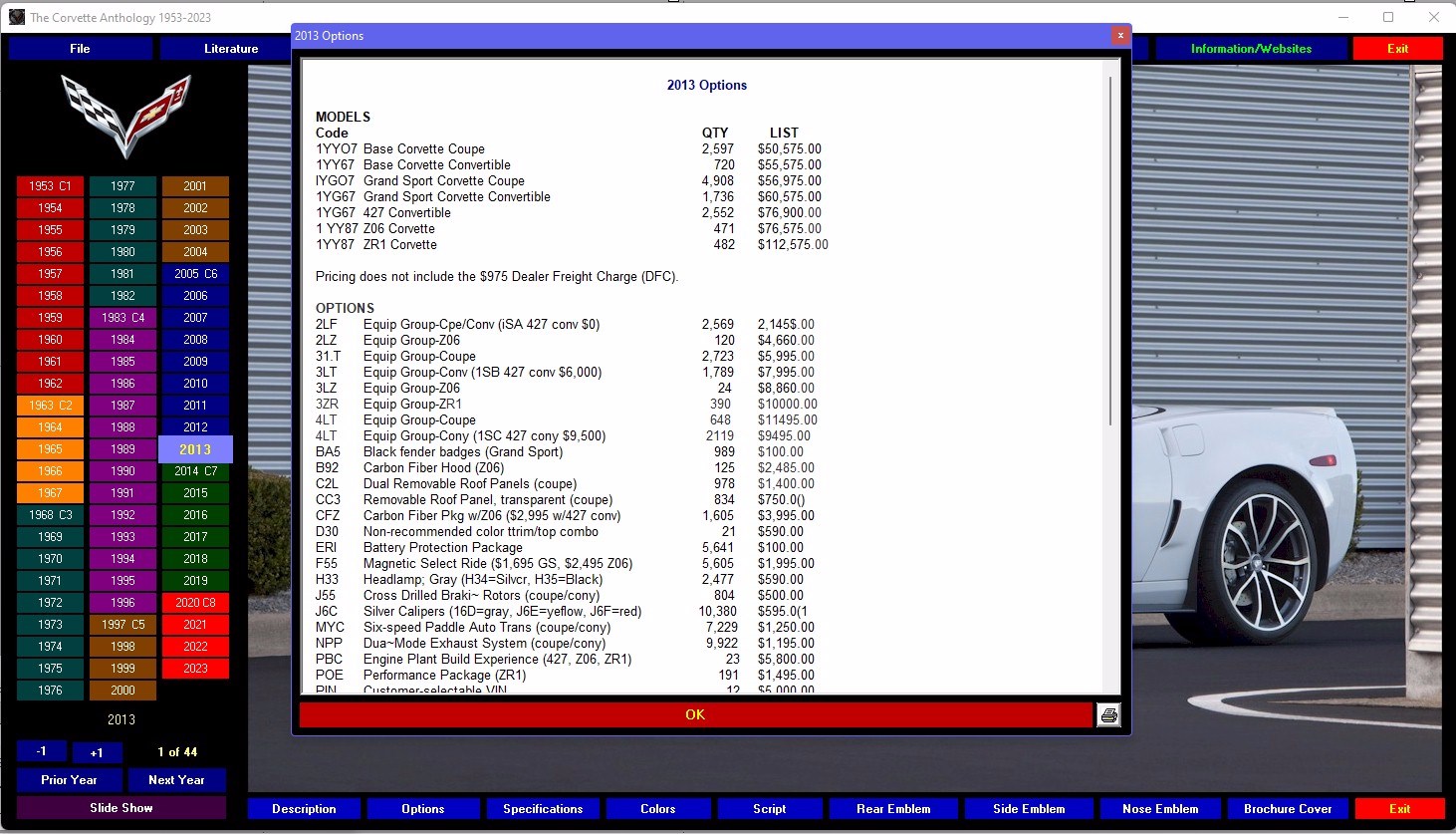Select the 1953 C1 year button

pos(50,186)
